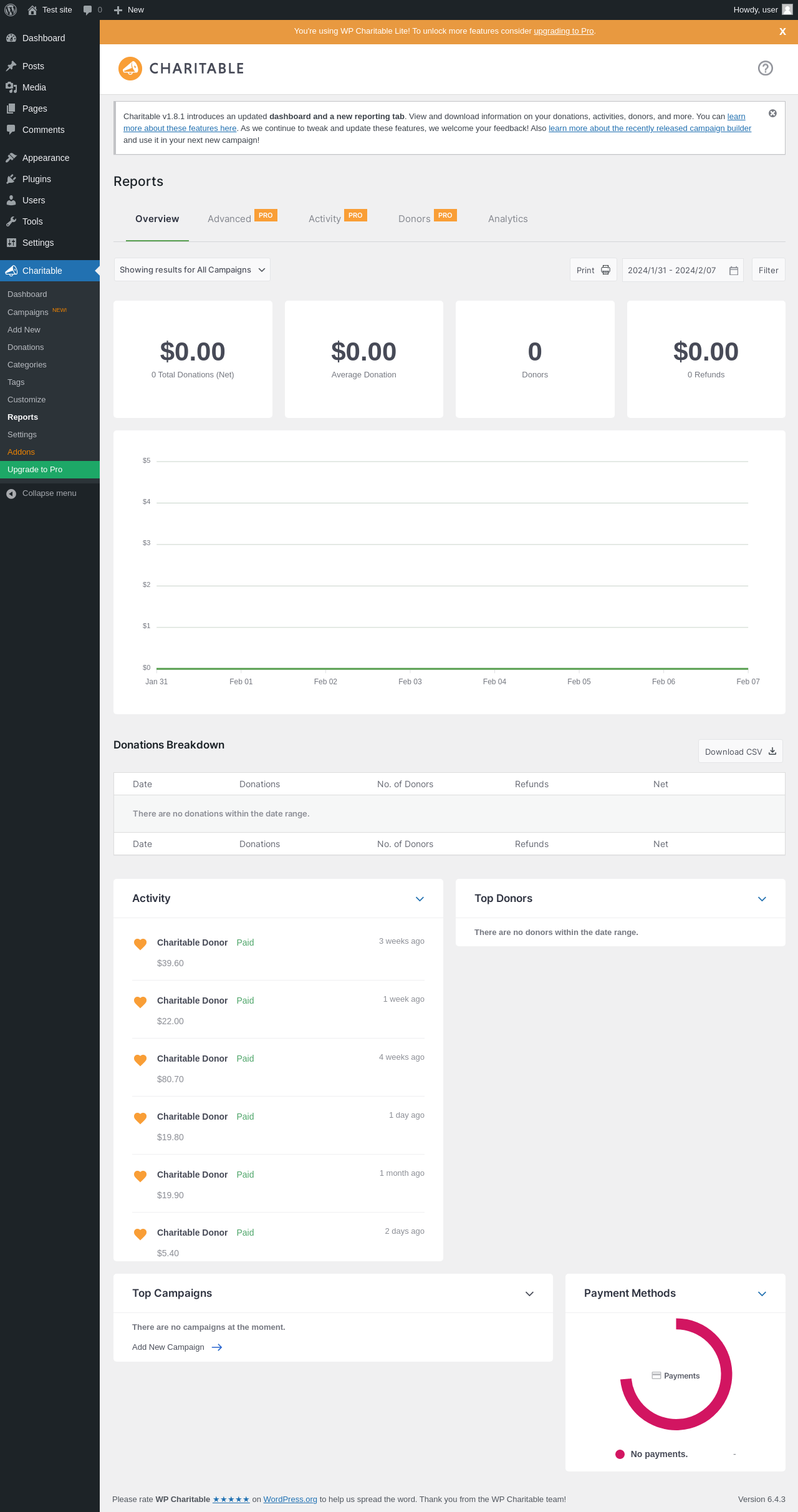Click the Add New Campaign link
This screenshot has height=1512, width=798.
tap(177, 1347)
